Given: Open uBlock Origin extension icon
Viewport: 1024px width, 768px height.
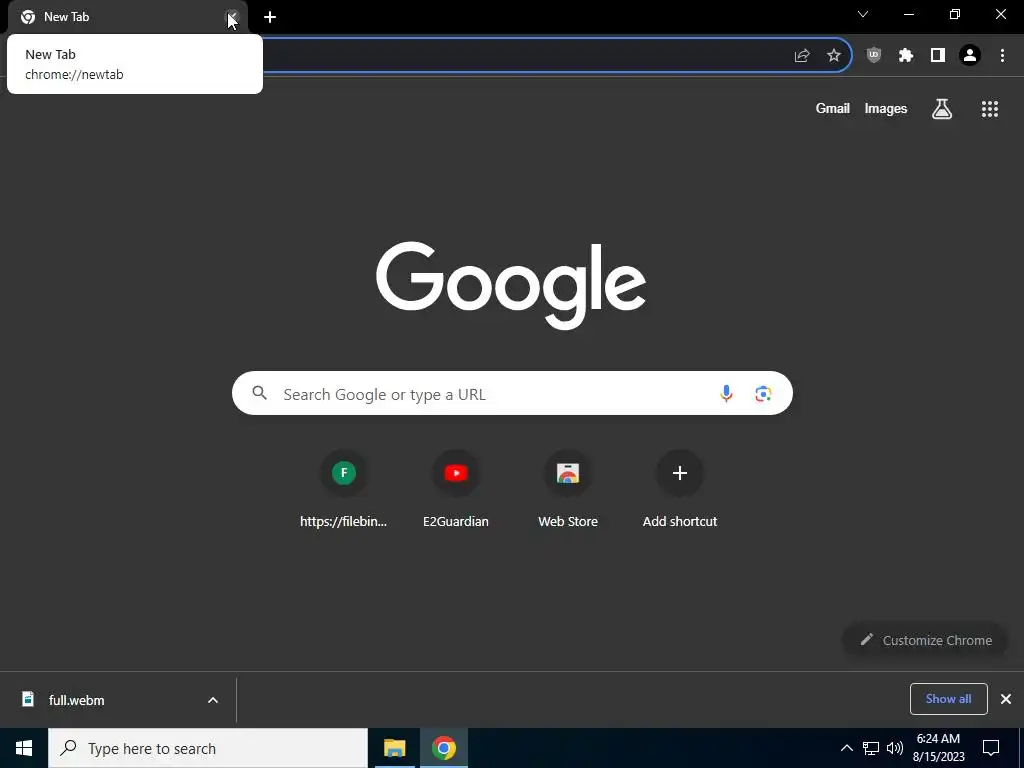Looking at the screenshot, I should coord(874,56).
